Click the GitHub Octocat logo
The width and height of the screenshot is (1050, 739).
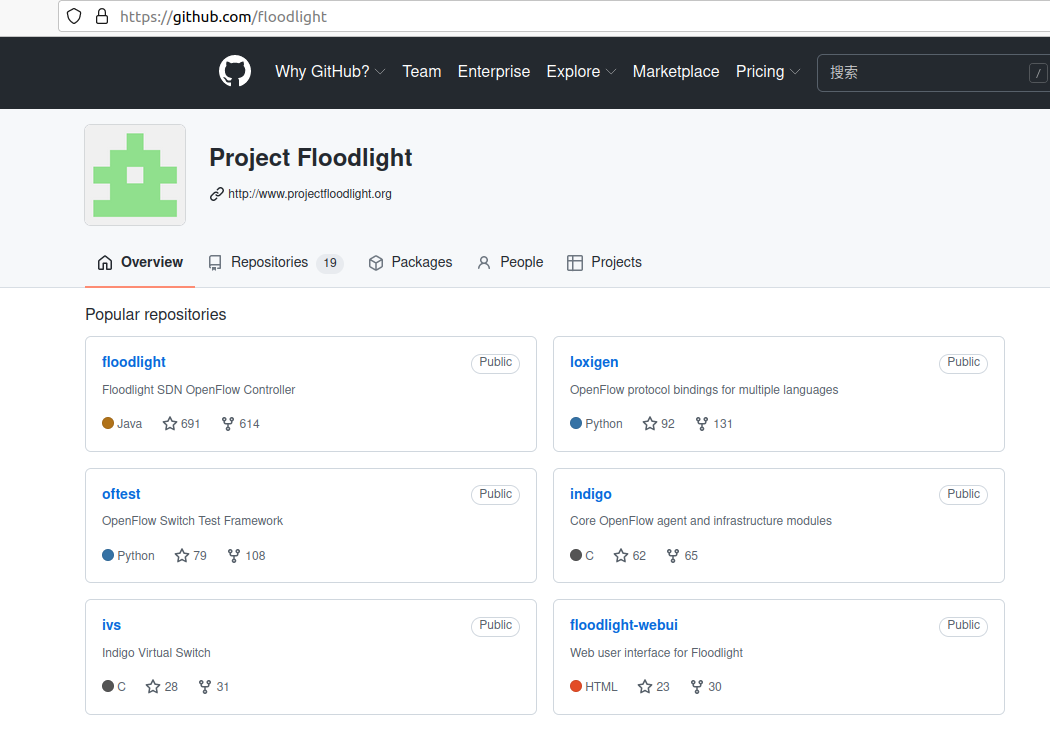click(x=235, y=71)
